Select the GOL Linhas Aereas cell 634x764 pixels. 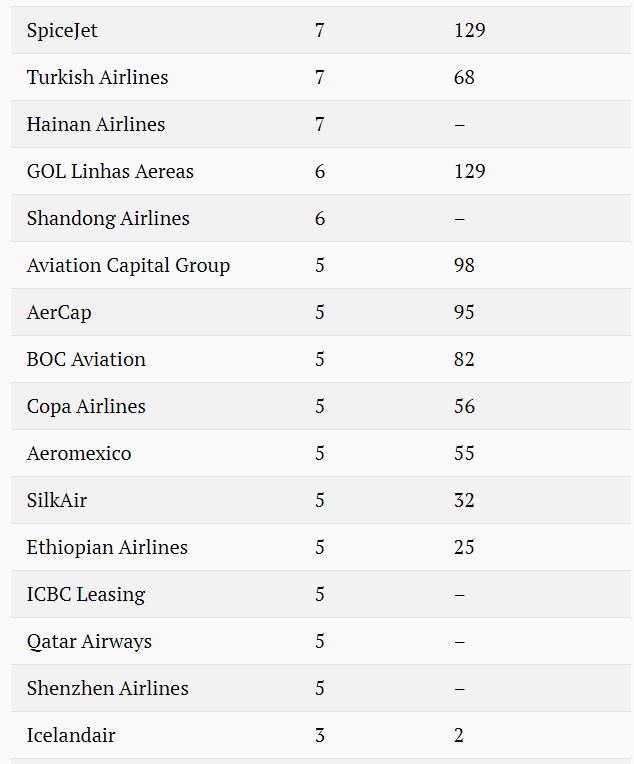coord(110,172)
